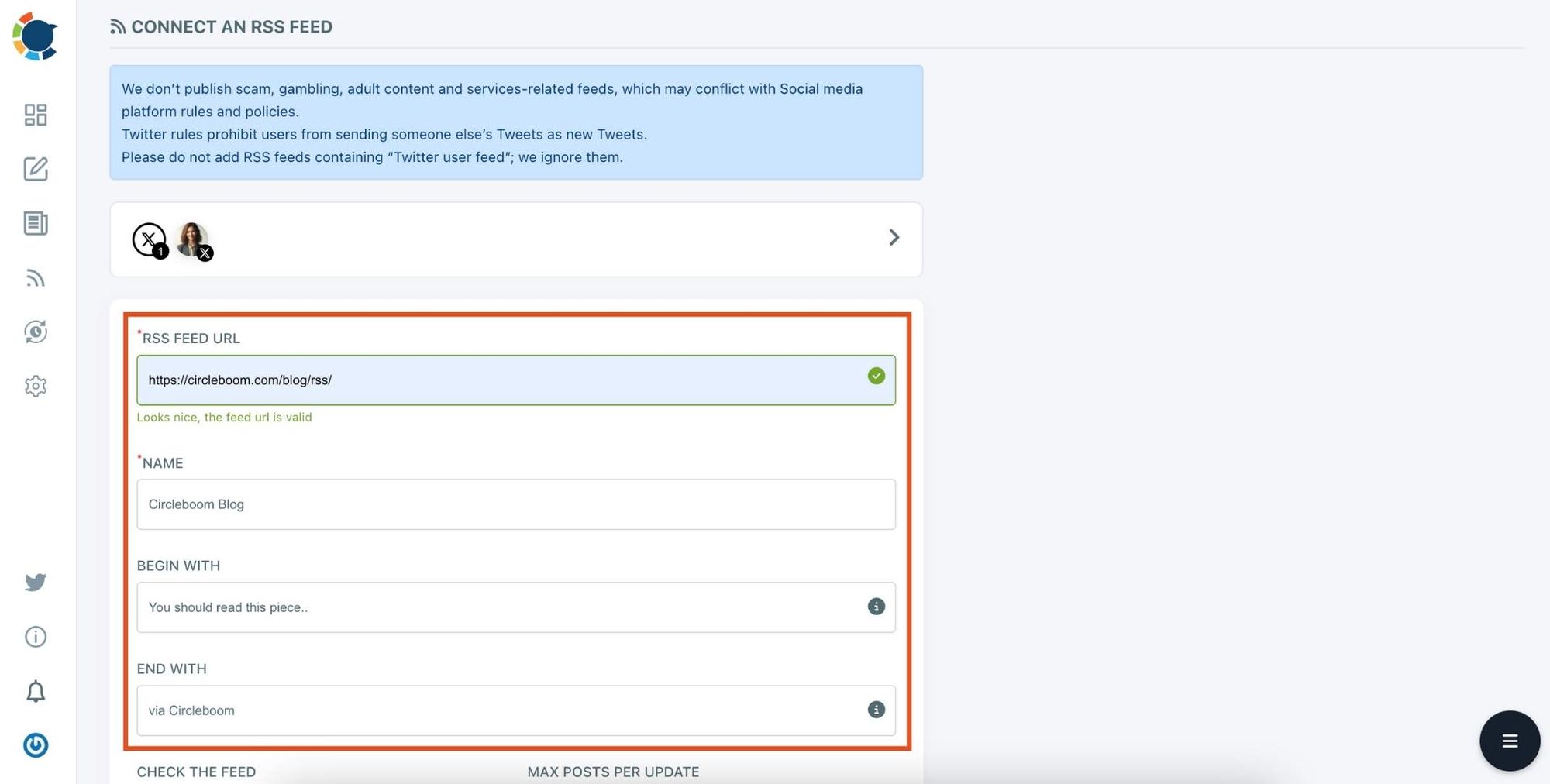The image size is (1550, 784).
Task: Click the CHECK THE FEED label
Action: point(196,772)
